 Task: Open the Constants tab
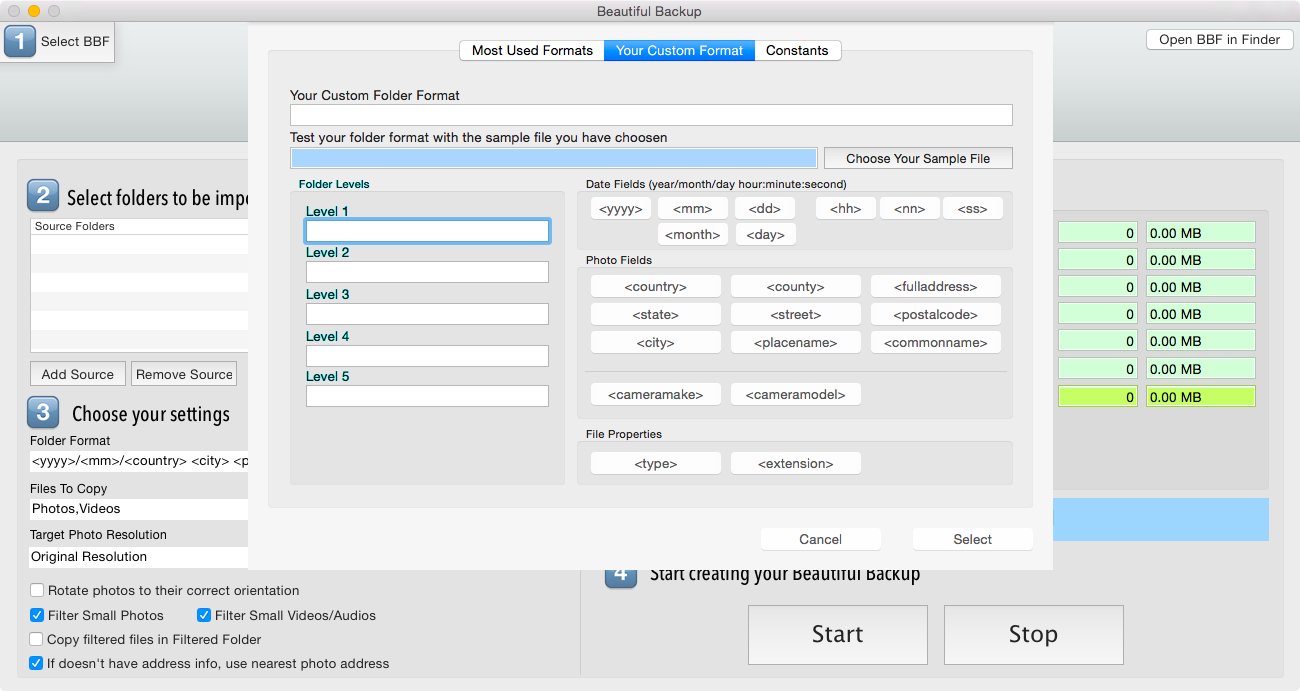797,50
